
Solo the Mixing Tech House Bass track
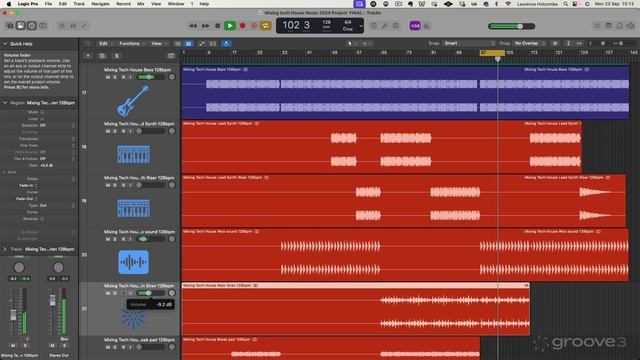pos(115,77)
